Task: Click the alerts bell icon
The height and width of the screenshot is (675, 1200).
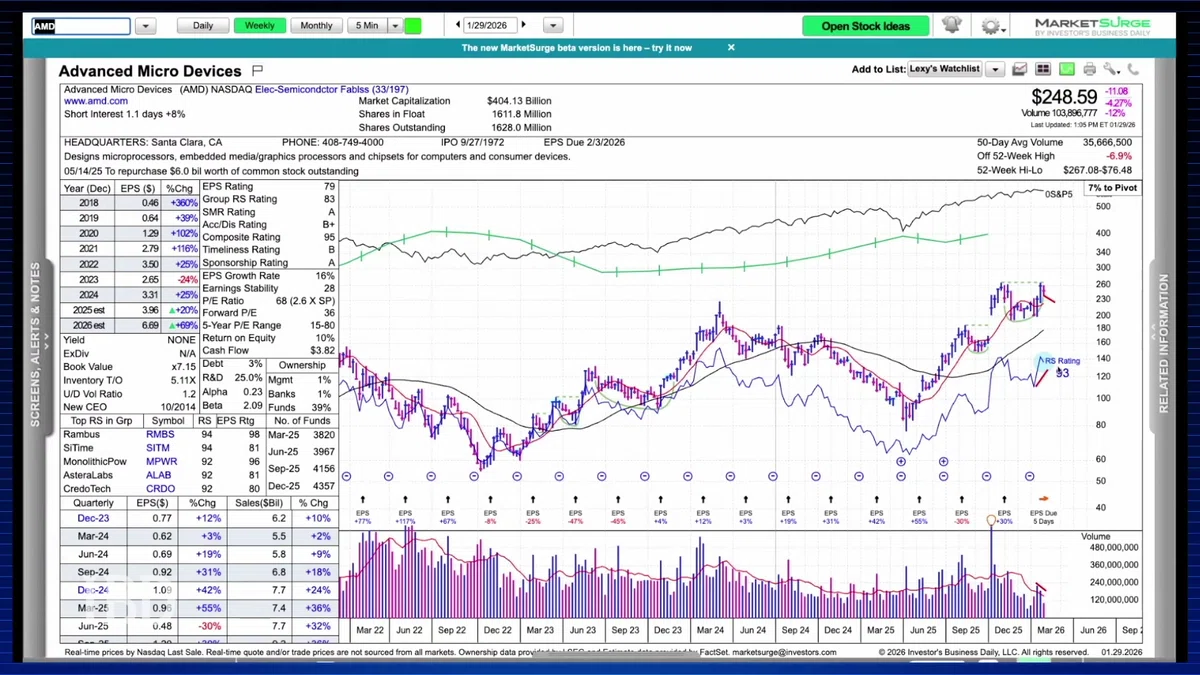Action: (951, 26)
